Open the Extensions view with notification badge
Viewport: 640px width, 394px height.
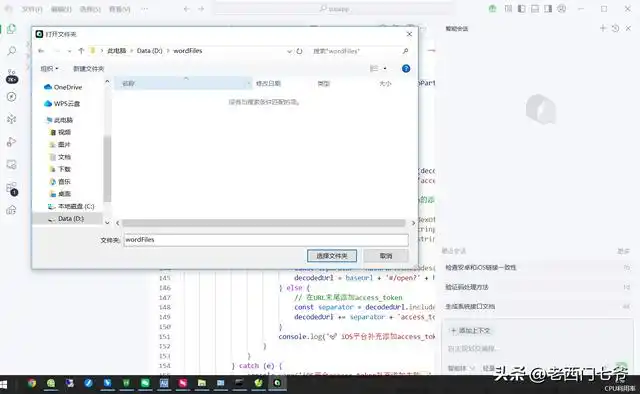point(12,189)
